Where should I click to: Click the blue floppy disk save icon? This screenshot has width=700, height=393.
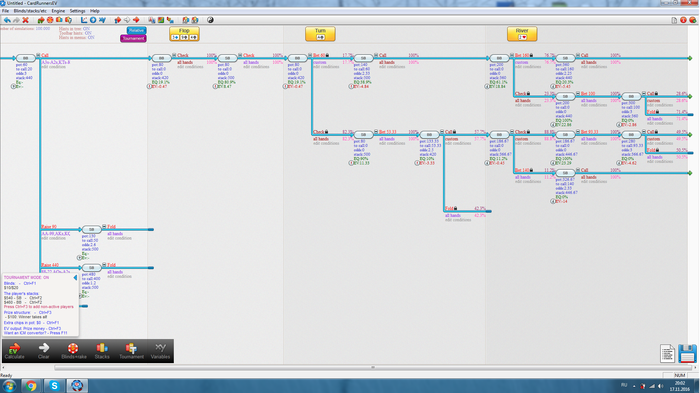coord(688,354)
